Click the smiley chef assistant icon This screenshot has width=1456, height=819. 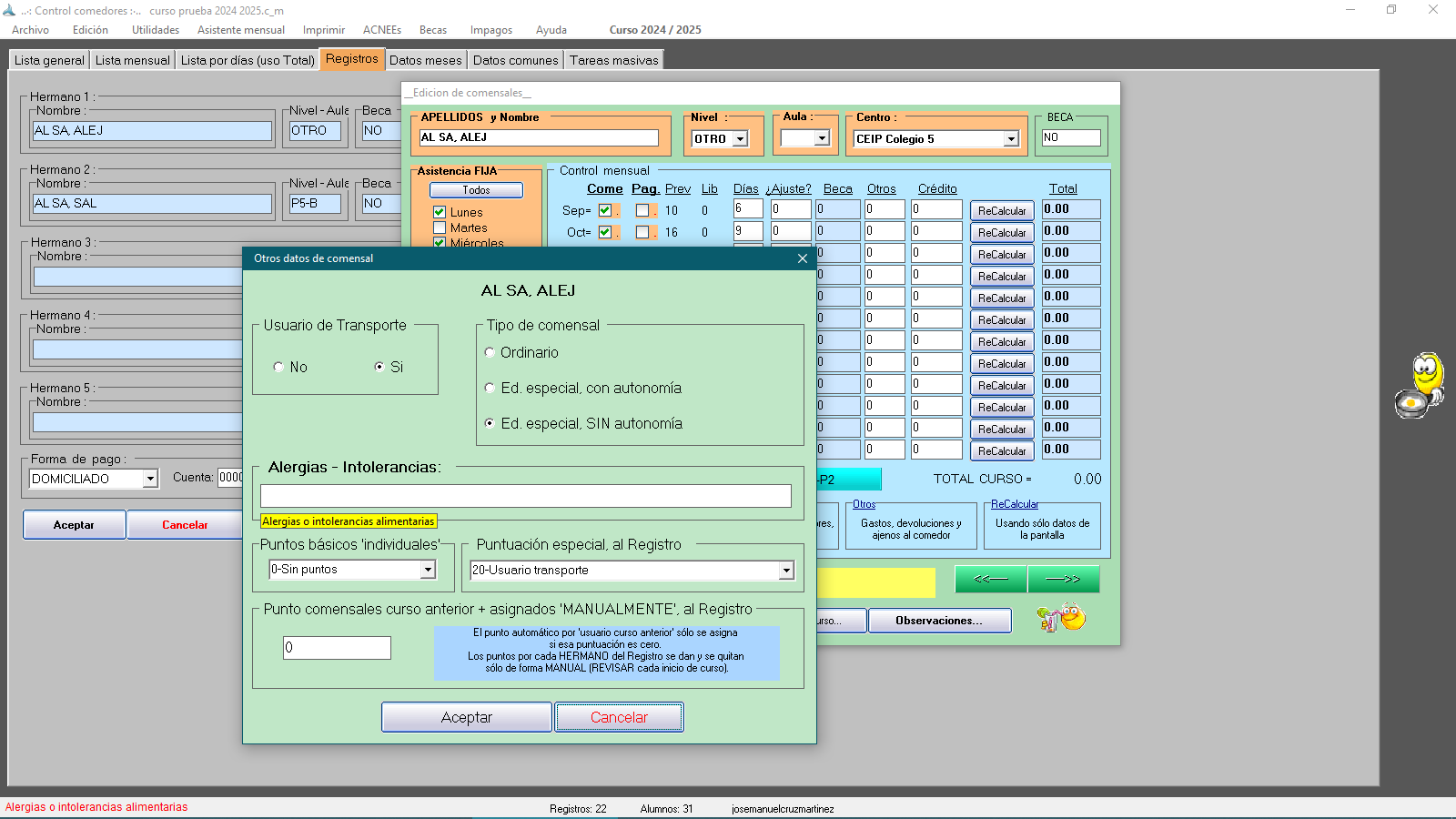(1421, 386)
